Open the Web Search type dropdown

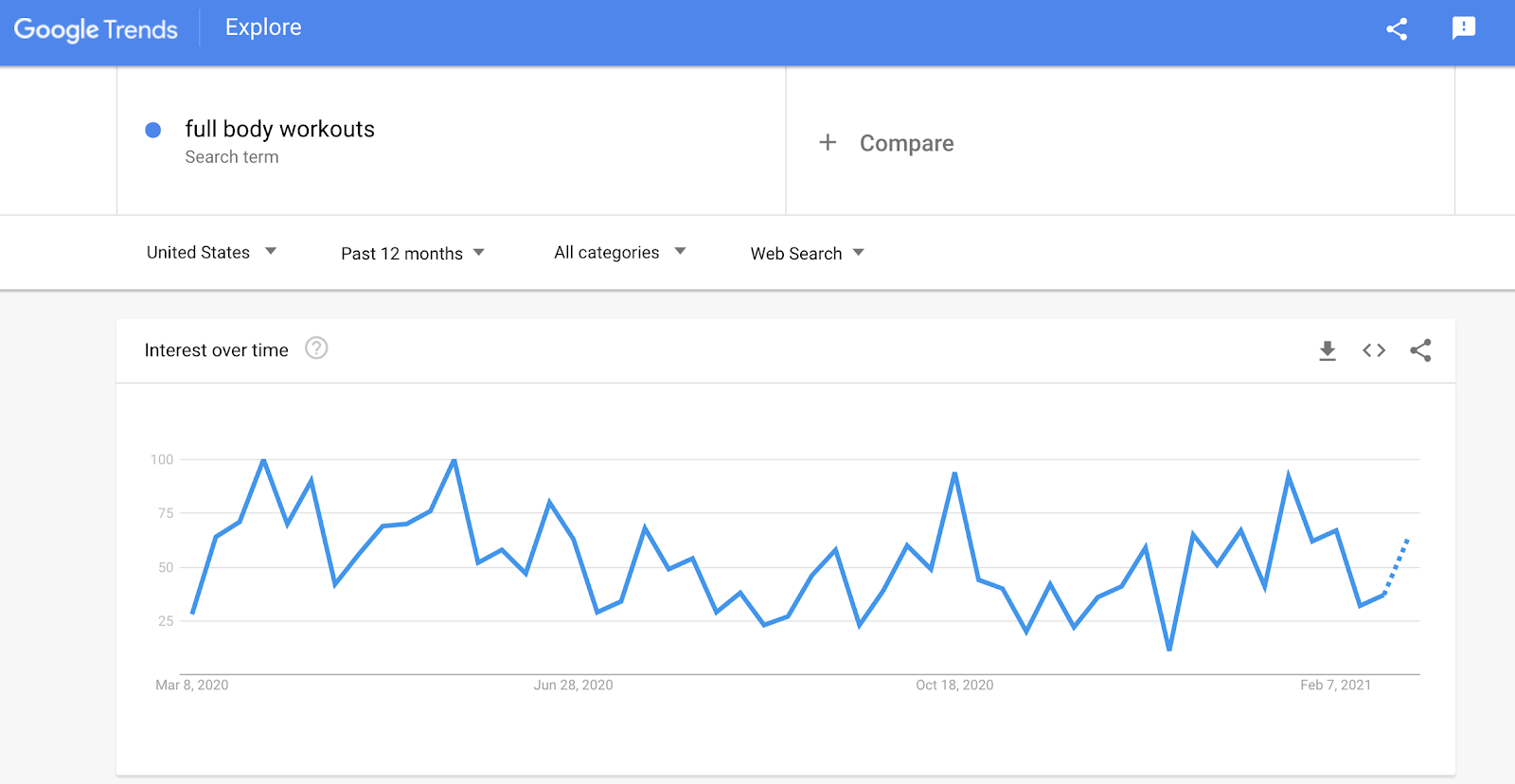pos(808,253)
